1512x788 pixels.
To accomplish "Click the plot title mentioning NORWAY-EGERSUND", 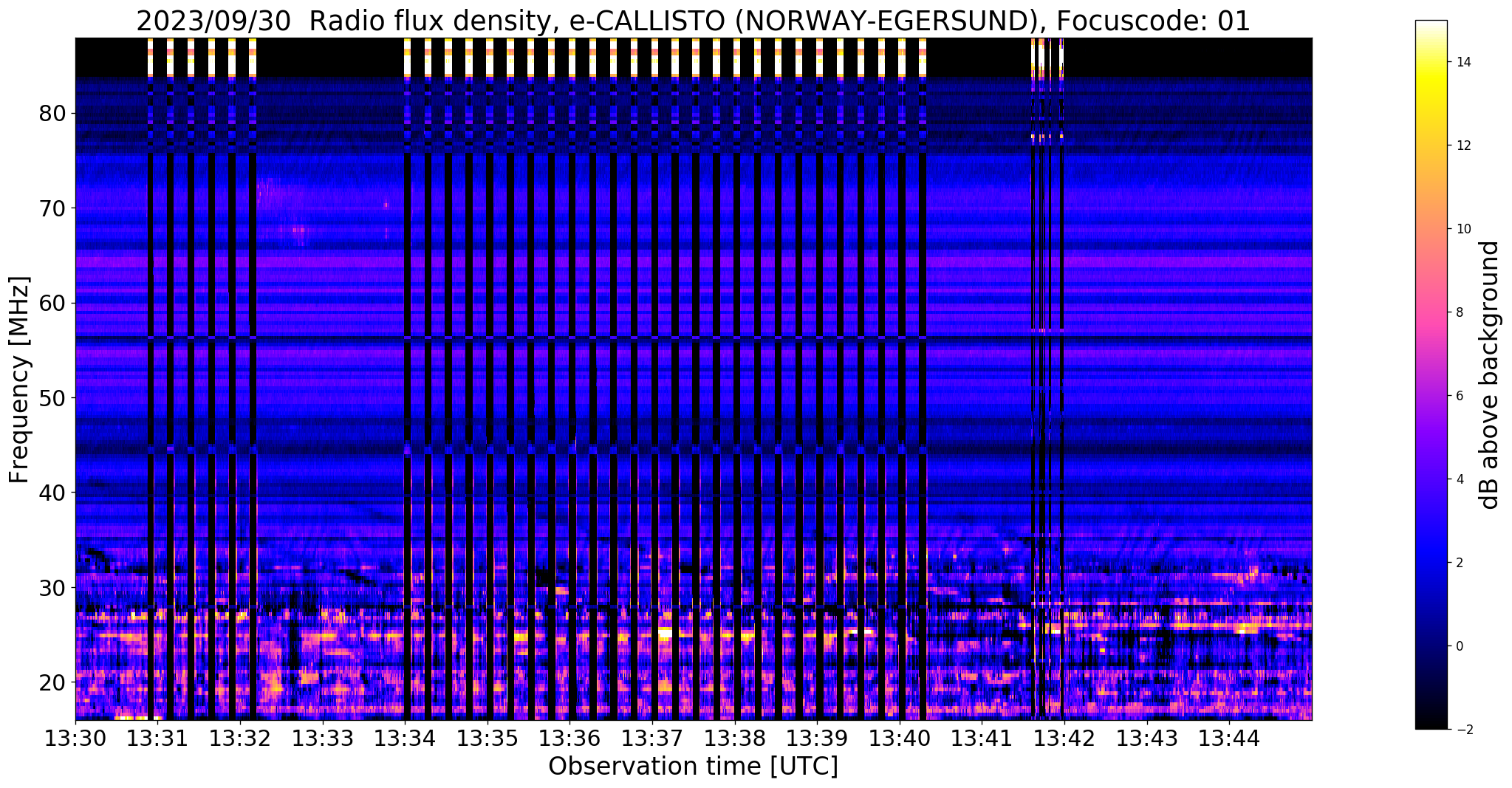I will click(x=693, y=21).
